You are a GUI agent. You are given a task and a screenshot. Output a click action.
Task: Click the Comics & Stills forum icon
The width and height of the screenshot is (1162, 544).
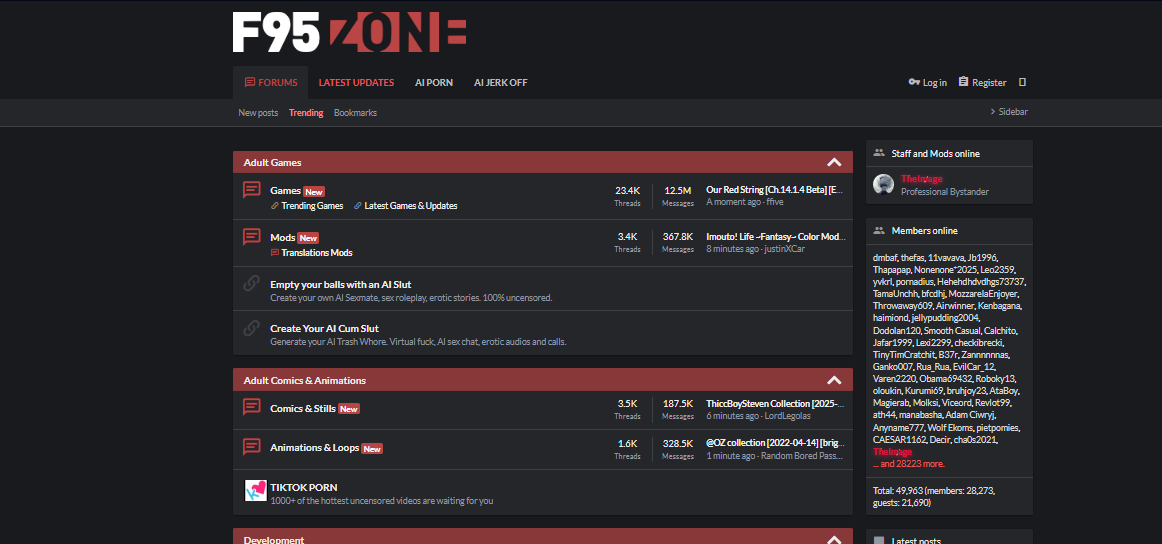252,407
